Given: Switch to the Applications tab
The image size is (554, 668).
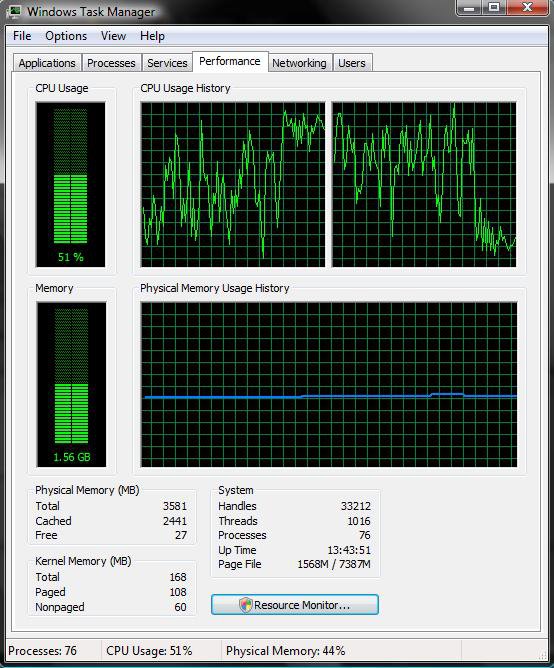Looking at the screenshot, I should click(47, 63).
